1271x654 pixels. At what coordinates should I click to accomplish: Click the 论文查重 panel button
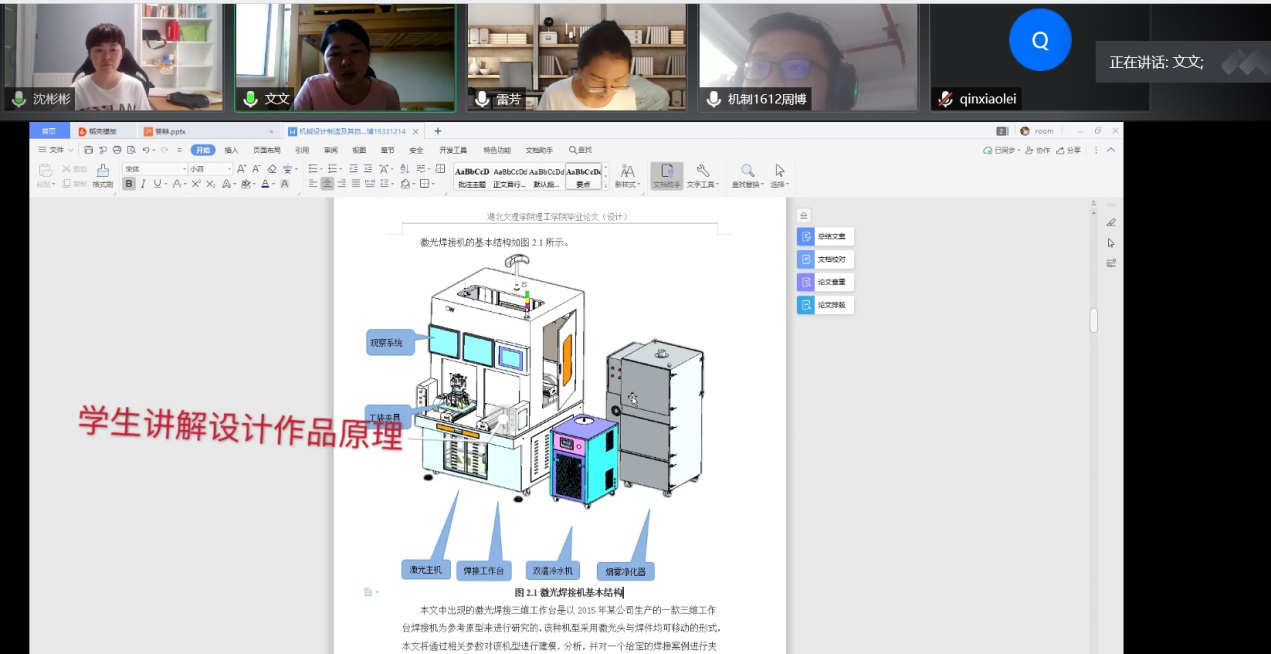coord(825,282)
